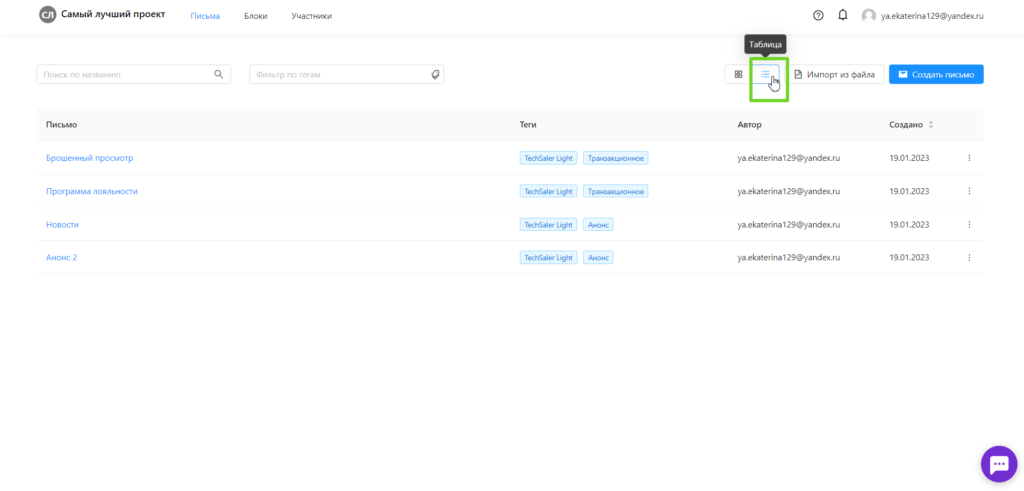Focus the Поиск по названию field
The image size is (1024, 491).
coord(133,74)
